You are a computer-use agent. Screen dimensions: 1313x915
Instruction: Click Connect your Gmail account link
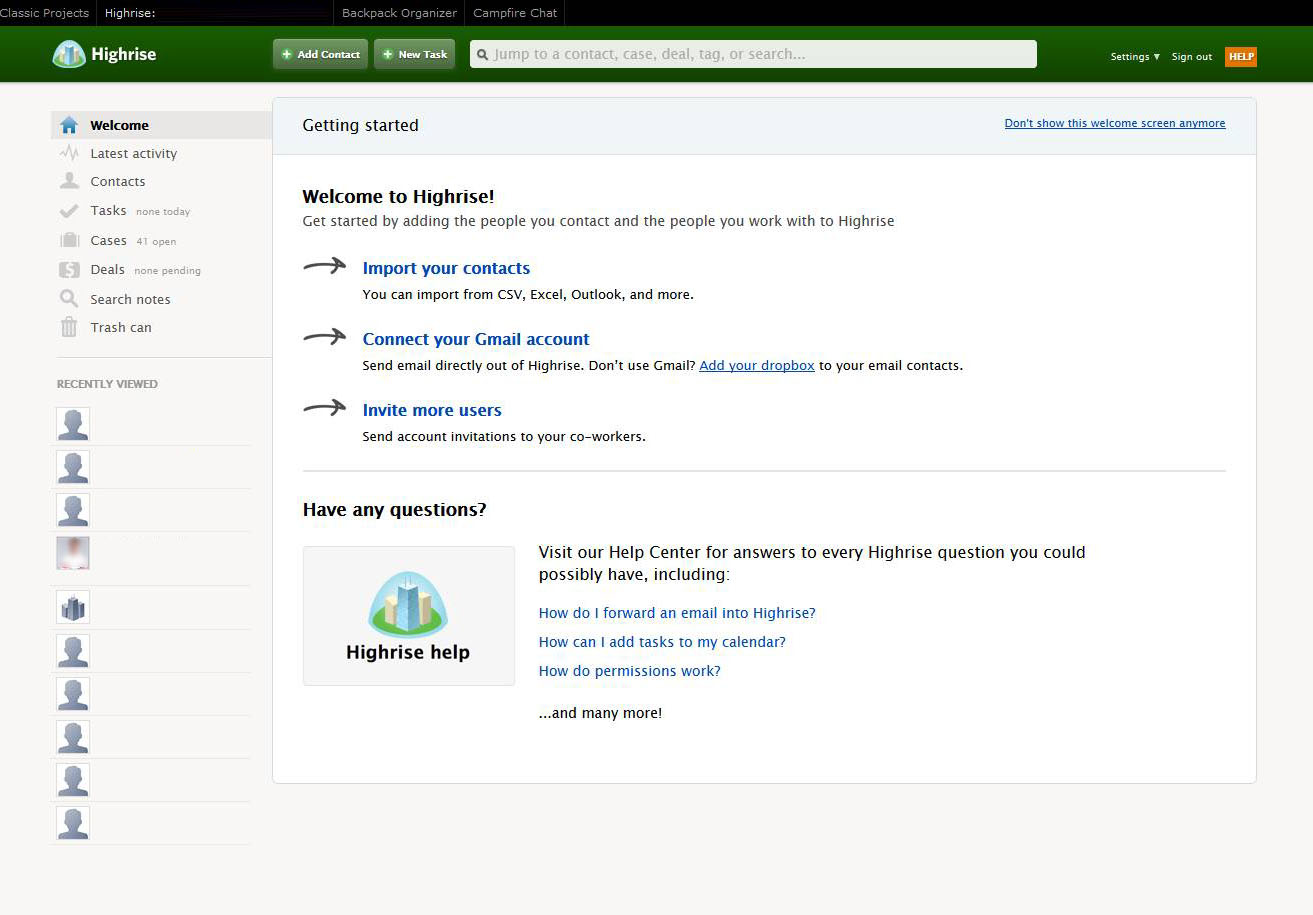476,339
